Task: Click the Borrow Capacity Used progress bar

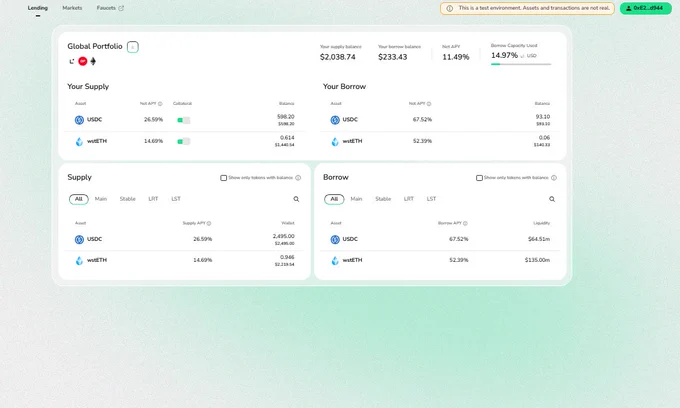Action: click(521, 64)
